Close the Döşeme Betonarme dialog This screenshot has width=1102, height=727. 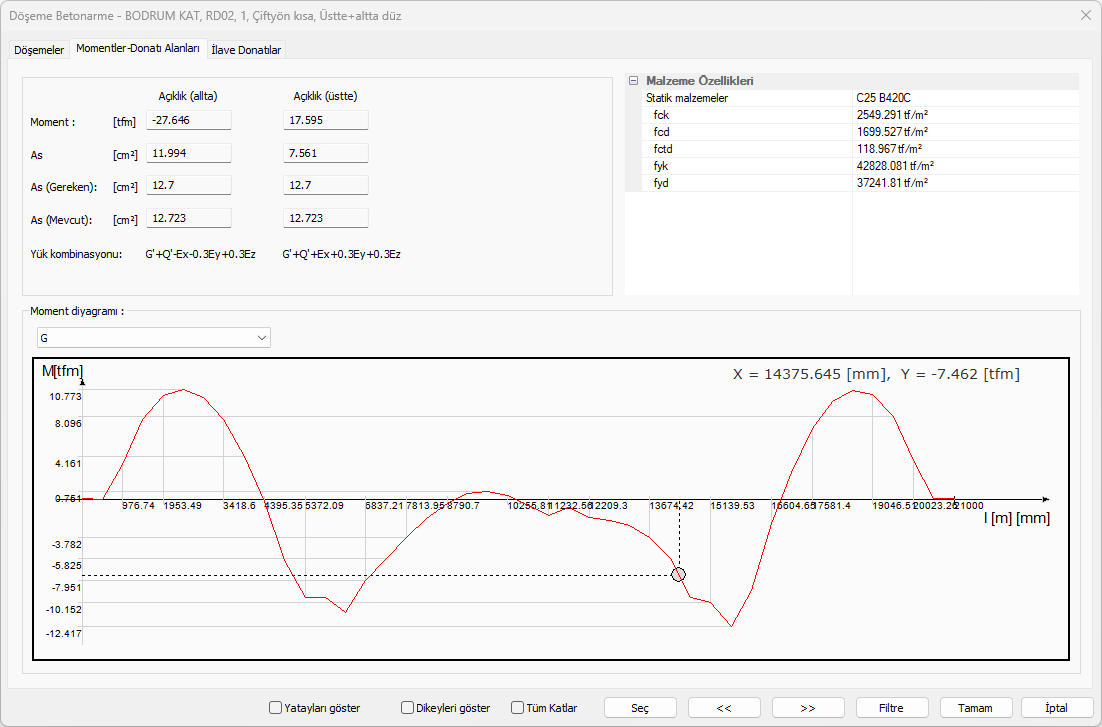tap(1086, 15)
